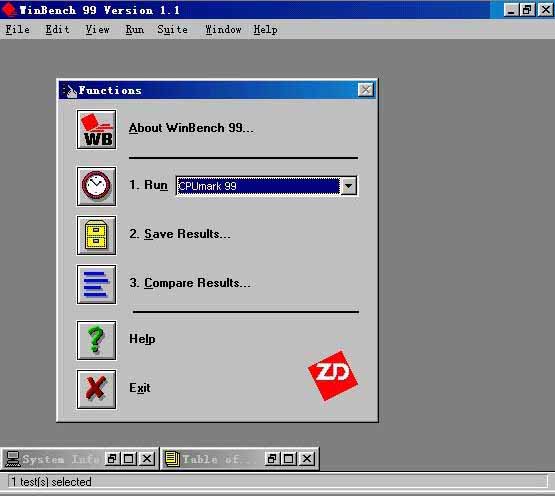Click the System Info computer icon
Image resolution: width=555 pixels, height=496 pixels.
point(13,459)
